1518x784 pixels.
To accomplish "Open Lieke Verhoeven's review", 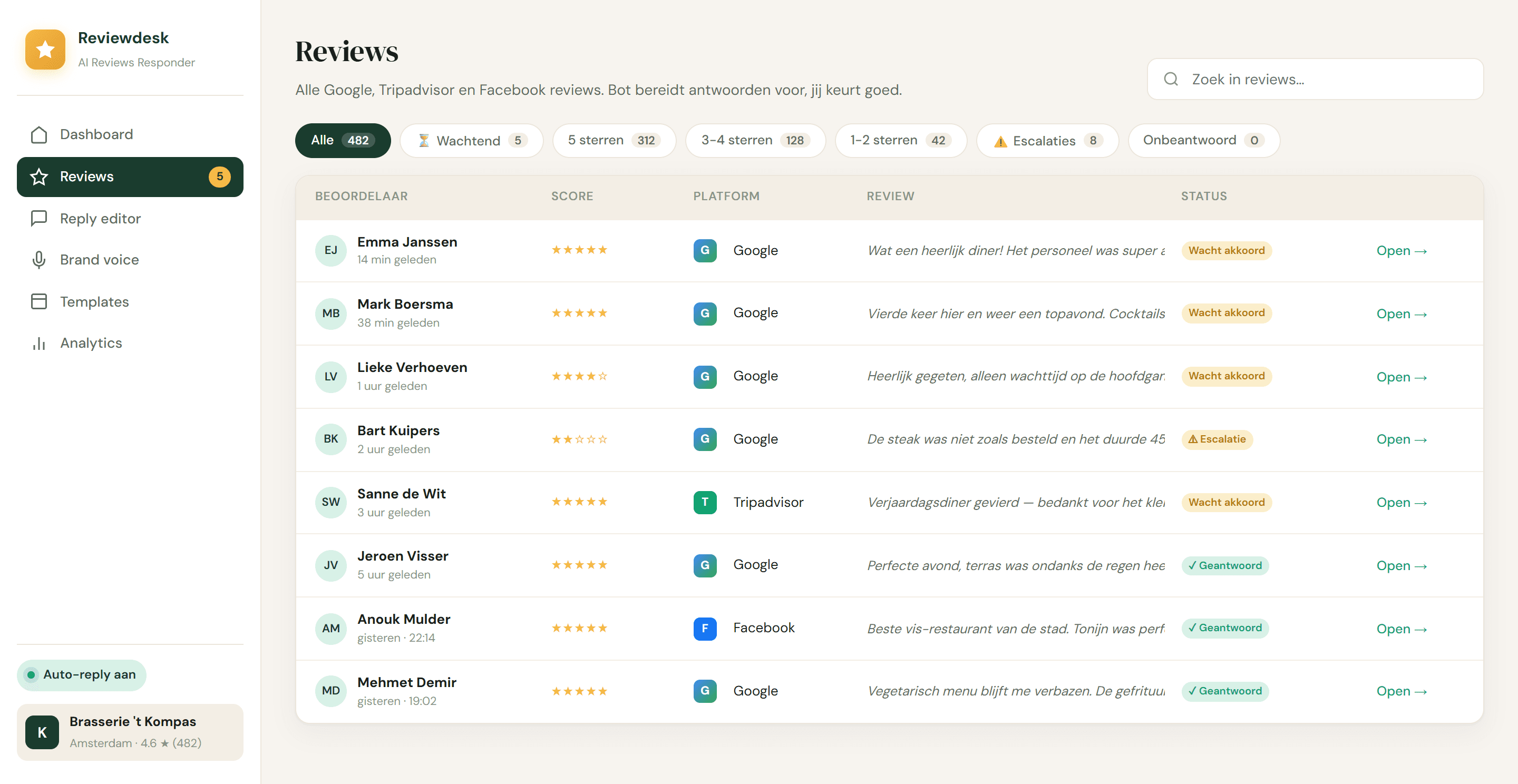I will 1402,376.
